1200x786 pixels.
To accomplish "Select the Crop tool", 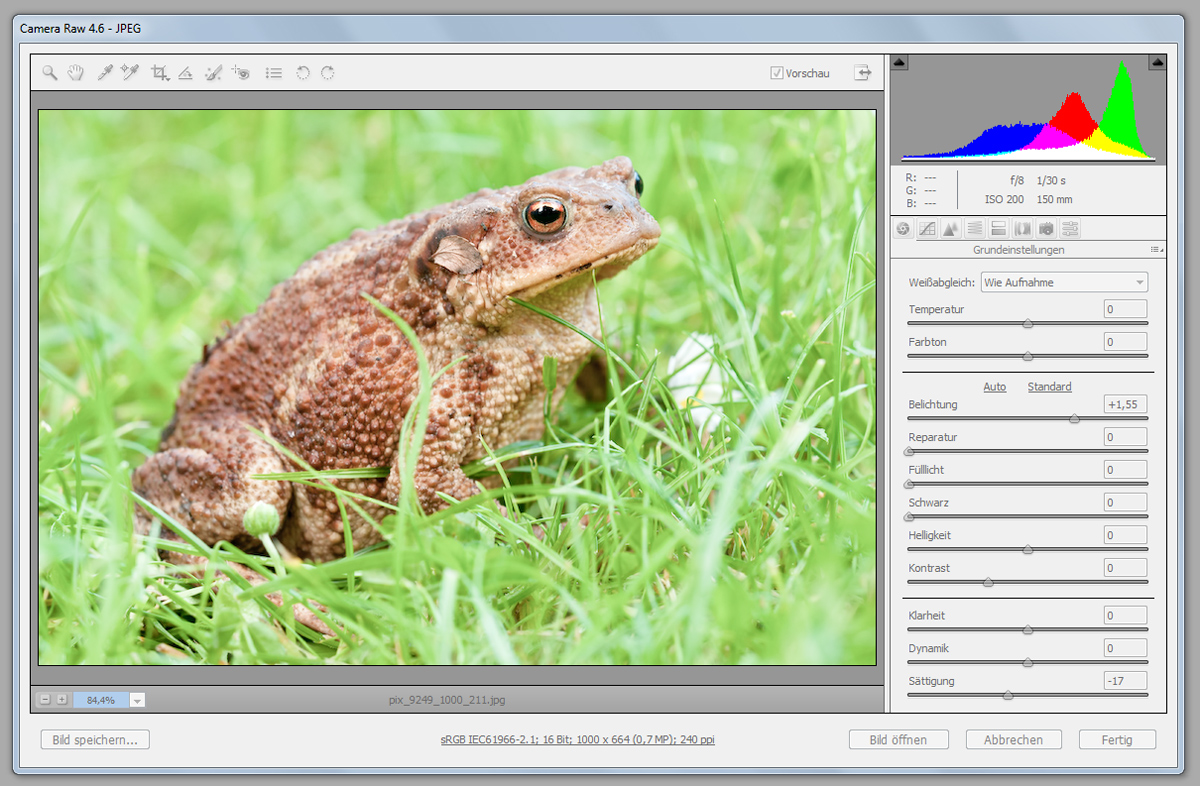I will (x=159, y=73).
